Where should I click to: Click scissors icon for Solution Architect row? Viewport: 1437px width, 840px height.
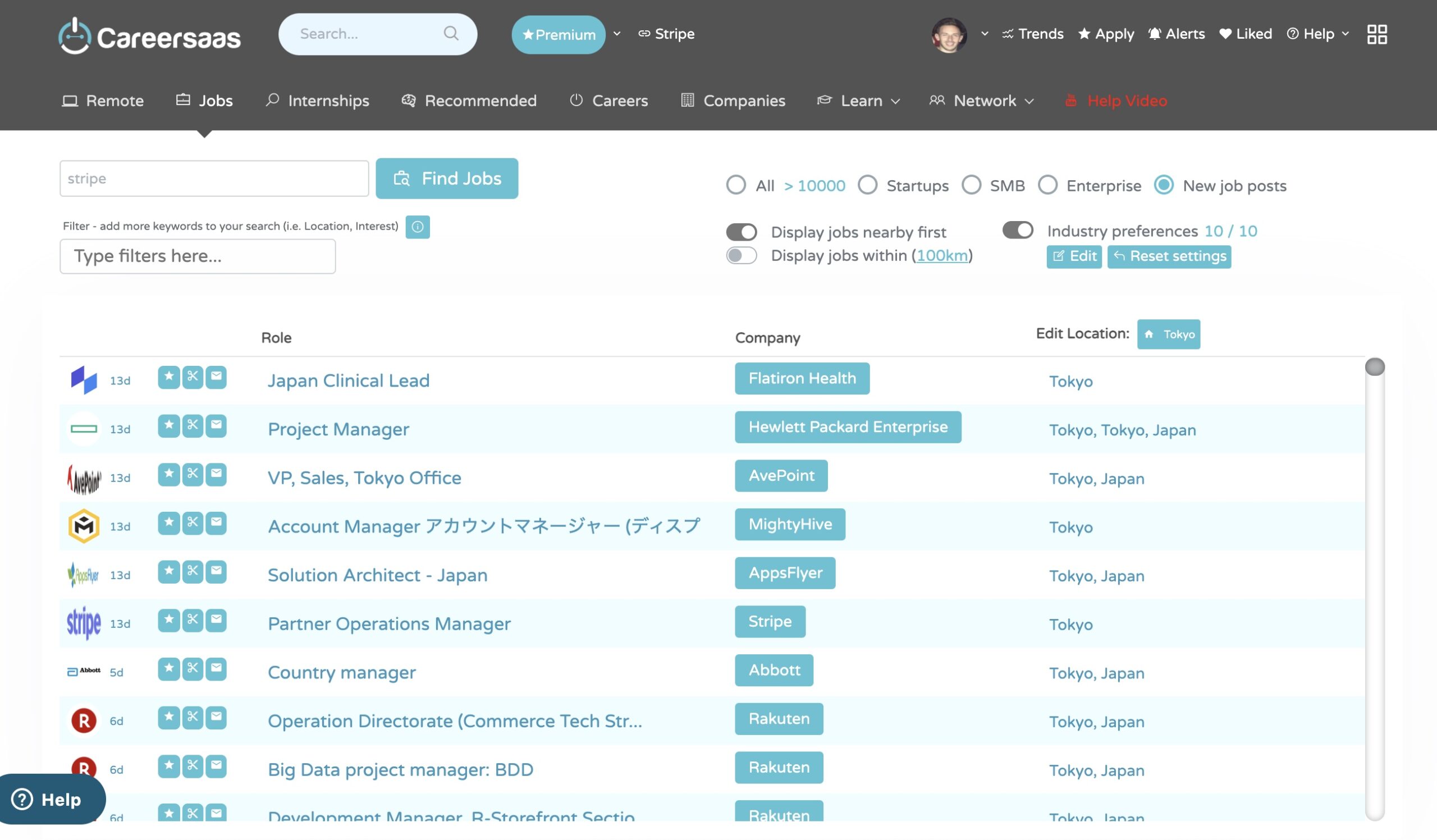[x=193, y=572]
